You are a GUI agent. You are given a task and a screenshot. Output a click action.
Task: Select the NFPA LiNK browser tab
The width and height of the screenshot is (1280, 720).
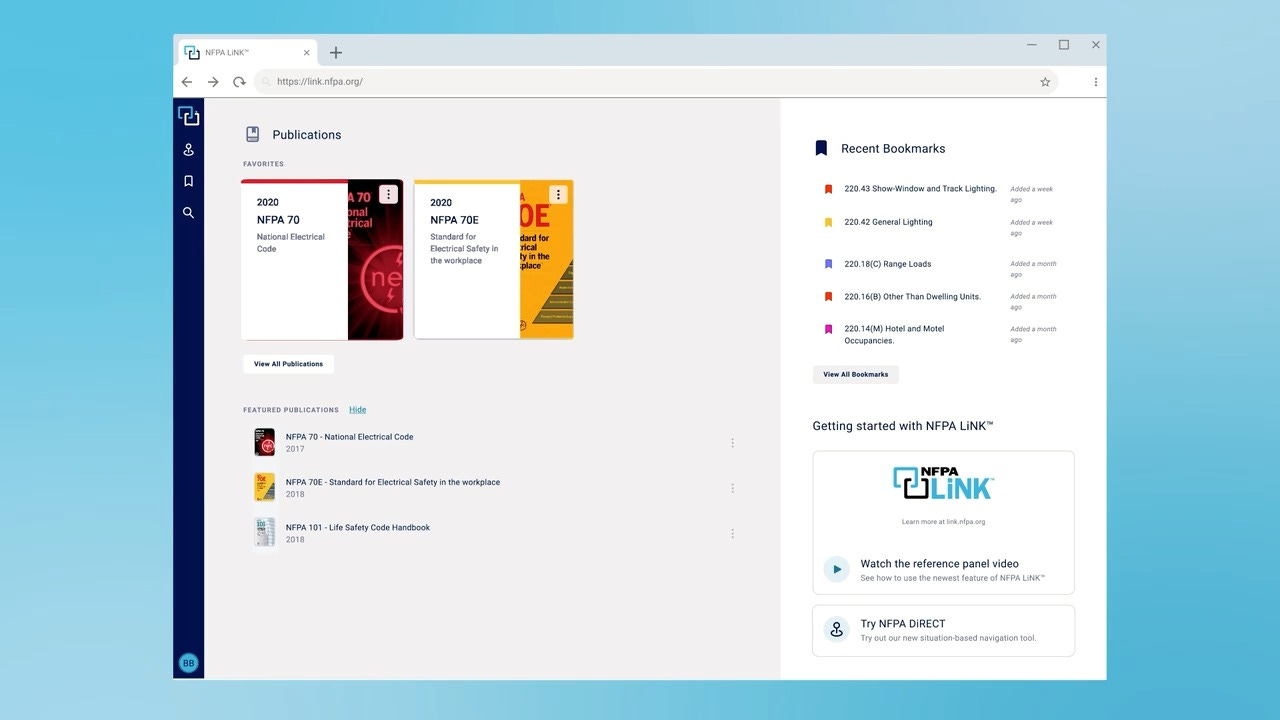click(x=248, y=53)
